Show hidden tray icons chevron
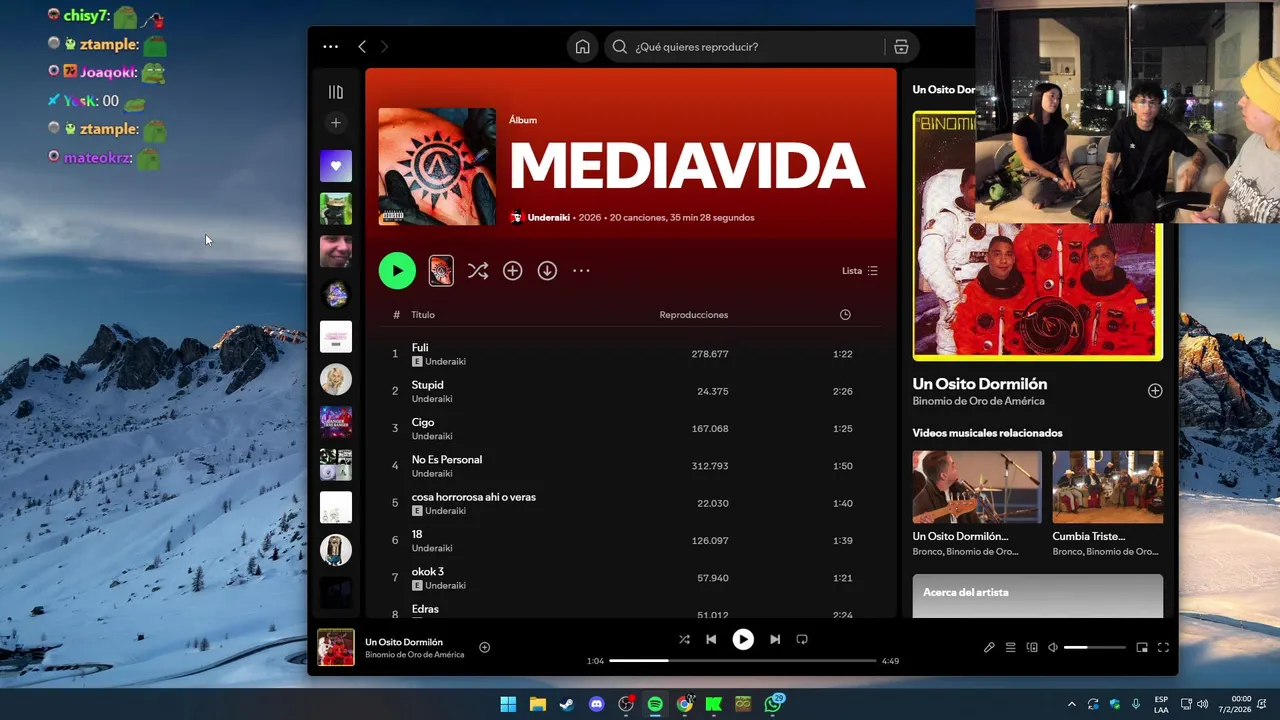This screenshot has height=720, width=1280. (1072, 704)
